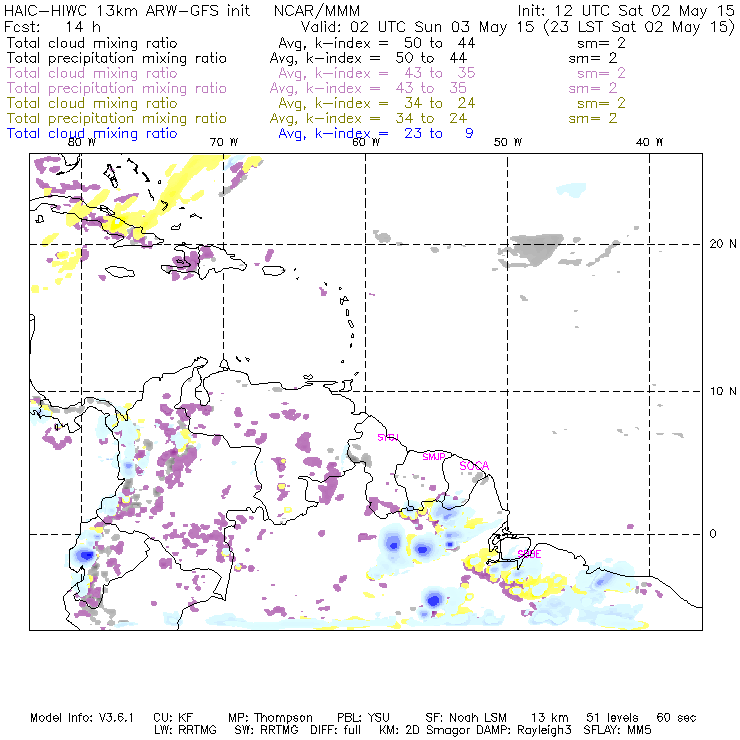Viewport: 740px width, 740px height.
Task: Click blue 'Total cloud mixing ratio' legend line
Action: (x=92, y=134)
